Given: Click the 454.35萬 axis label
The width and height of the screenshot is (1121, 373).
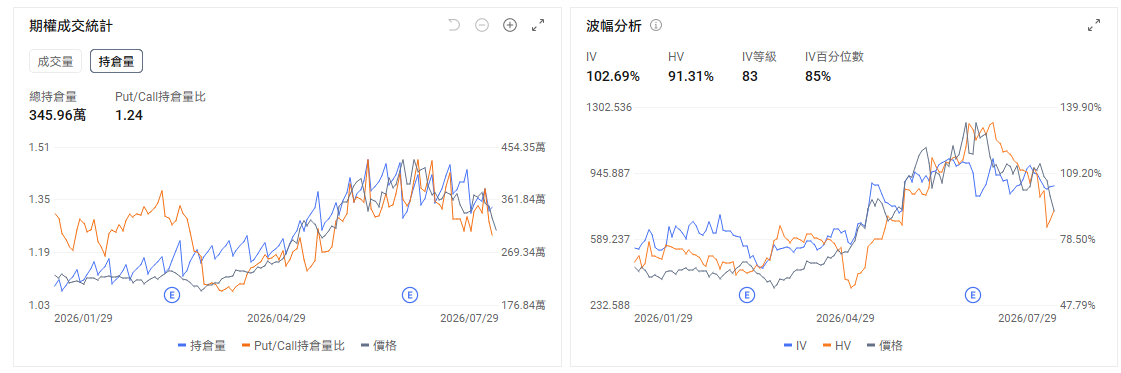Looking at the screenshot, I should (x=524, y=147).
